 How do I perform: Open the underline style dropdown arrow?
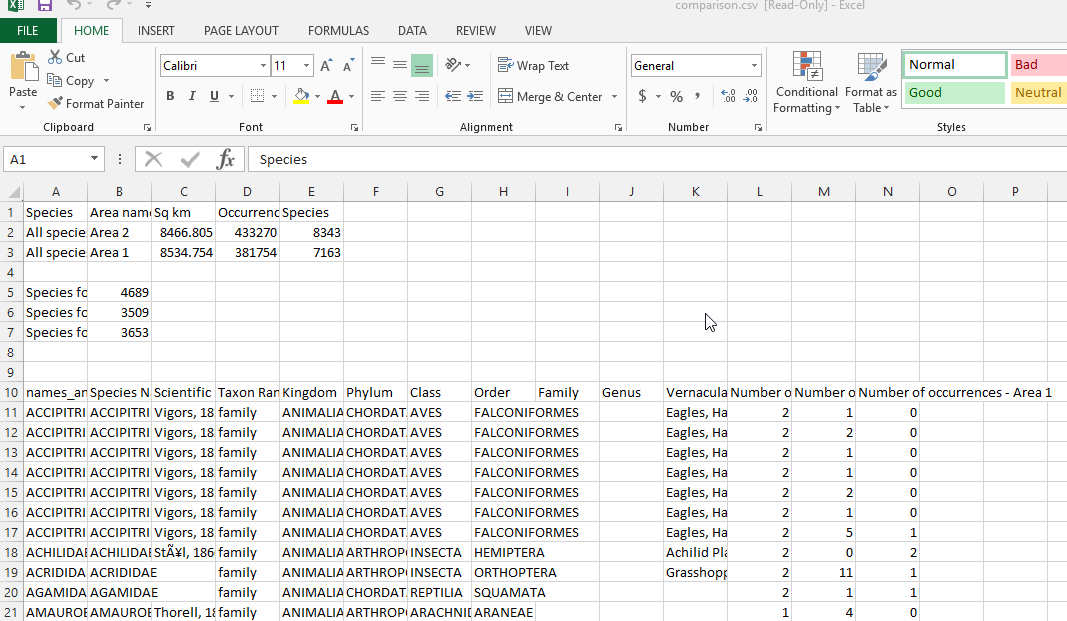pyautogui.click(x=231, y=96)
